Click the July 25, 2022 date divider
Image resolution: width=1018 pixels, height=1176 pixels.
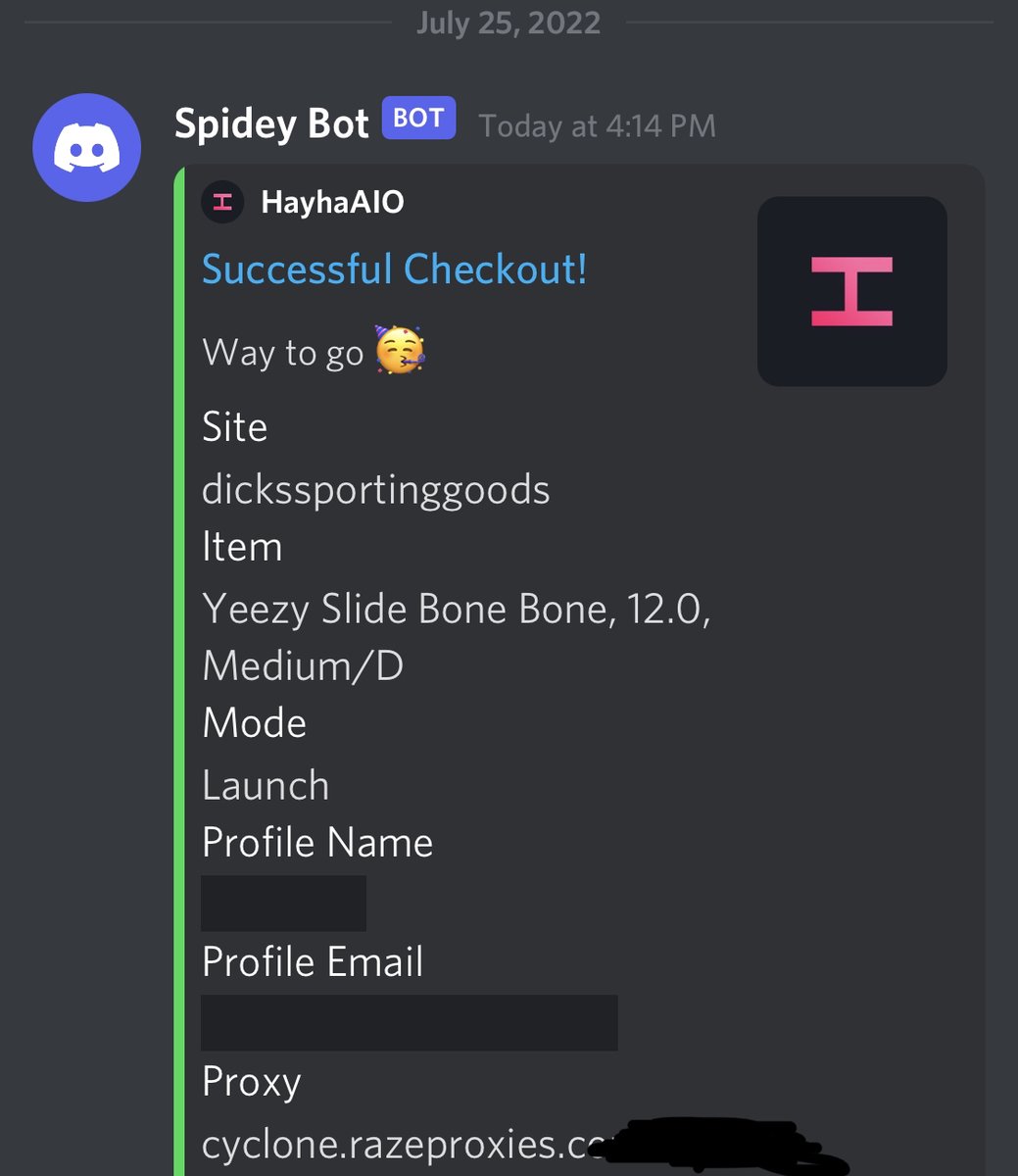pos(509,22)
